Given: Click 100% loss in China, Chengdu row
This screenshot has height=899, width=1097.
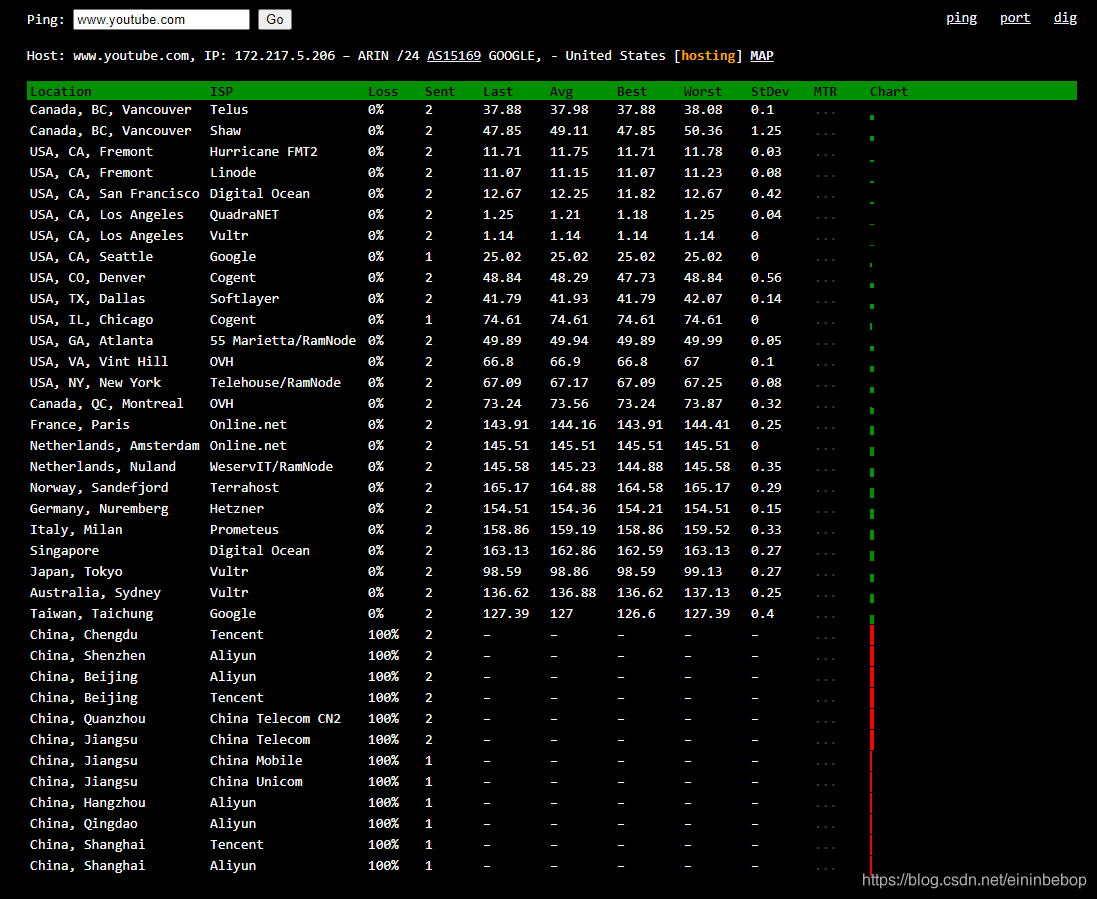Looking at the screenshot, I should [x=383, y=635].
